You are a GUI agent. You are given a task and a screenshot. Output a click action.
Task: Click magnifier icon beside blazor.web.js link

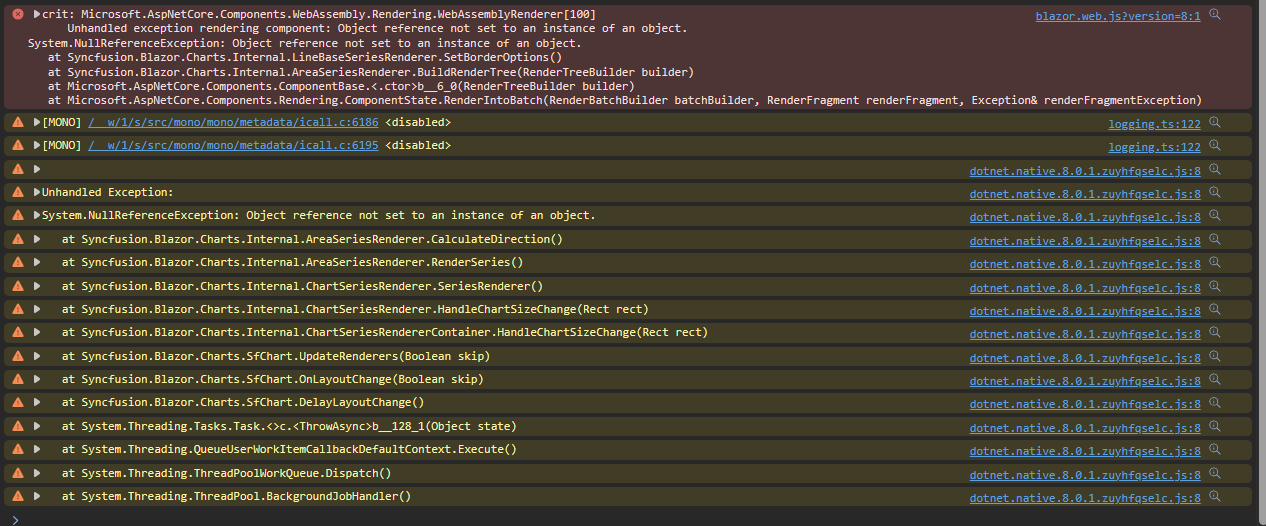pyautogui.click(x=1215, y=15)
